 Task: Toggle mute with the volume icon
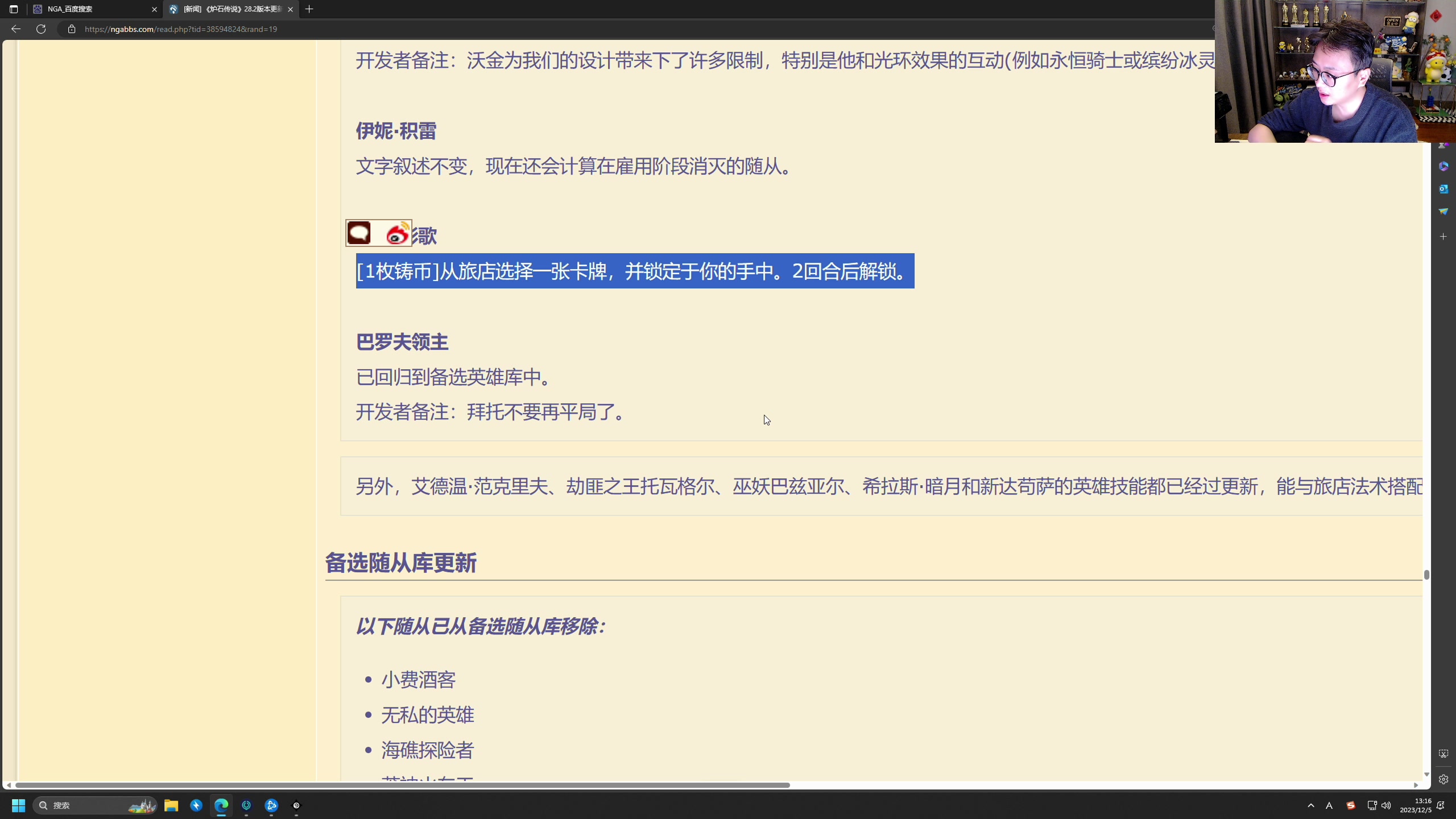click(1386, 805)
